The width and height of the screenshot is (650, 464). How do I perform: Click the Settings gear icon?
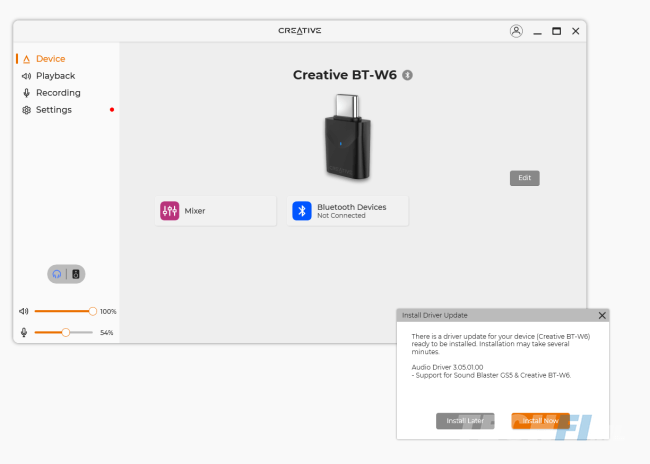(x=27, y=110)
